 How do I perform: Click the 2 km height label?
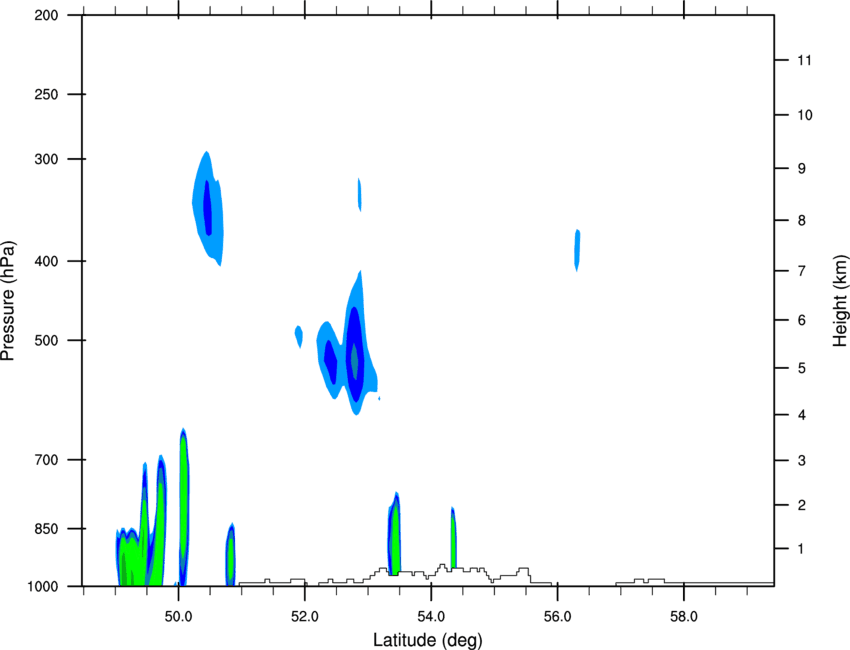801,505
